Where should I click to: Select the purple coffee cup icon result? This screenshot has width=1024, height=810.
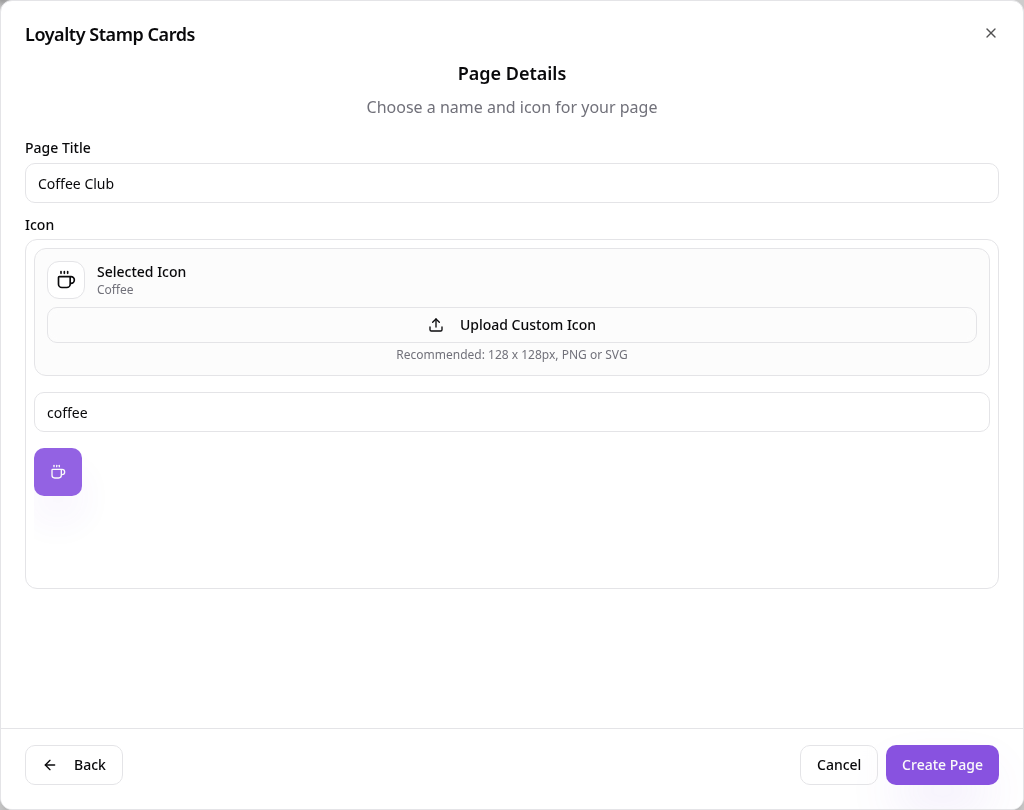[58, 472]
